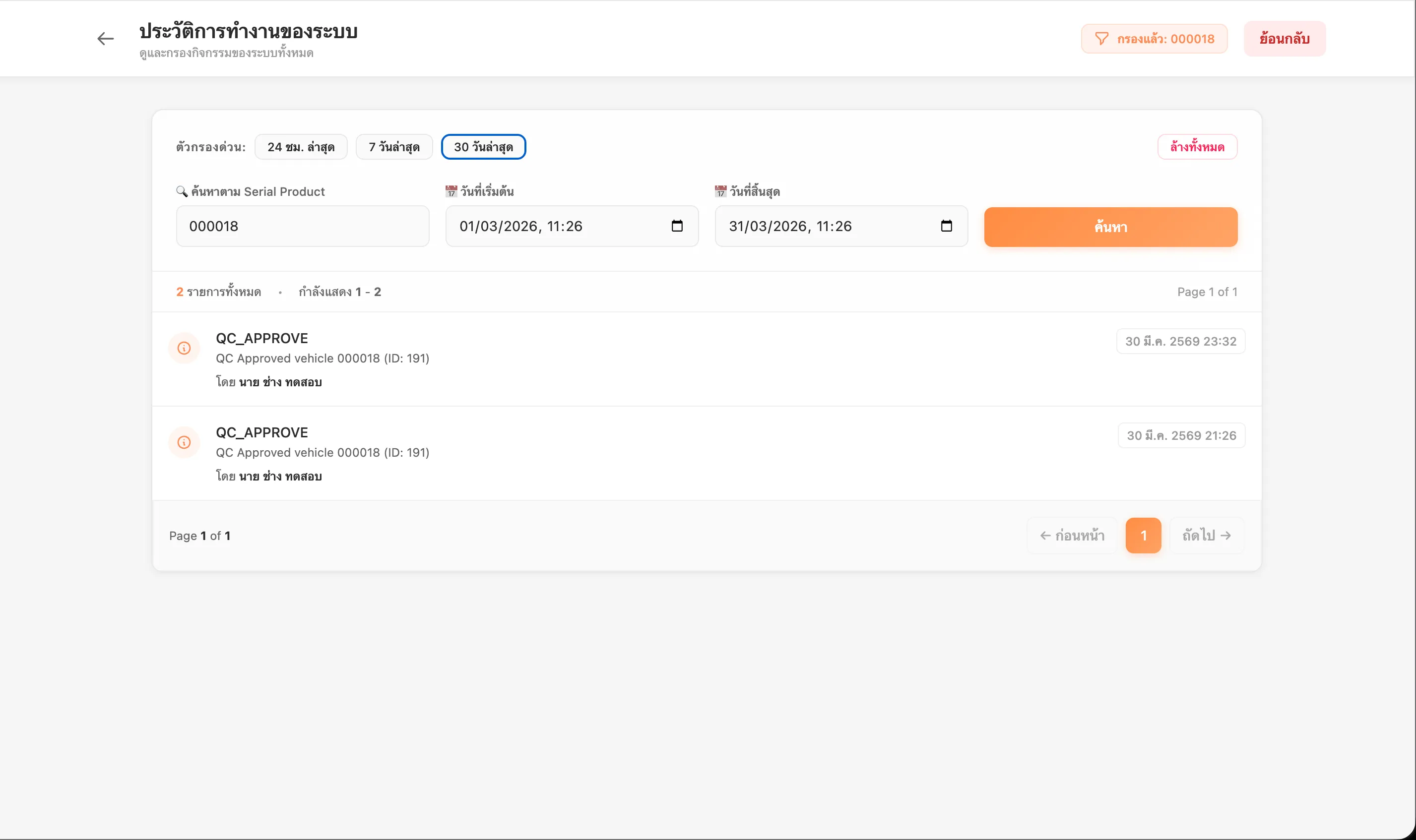Select page number 1 in pagination
This screenshot has width=1416, height=840.
click(1143, 536)
